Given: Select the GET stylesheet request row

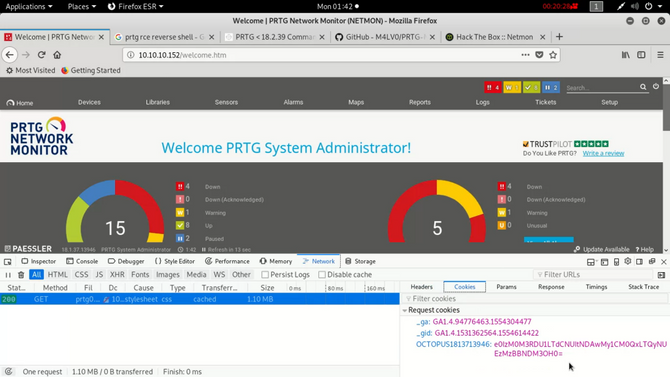Looking at the screenshot, I should (x=200, y=299).
